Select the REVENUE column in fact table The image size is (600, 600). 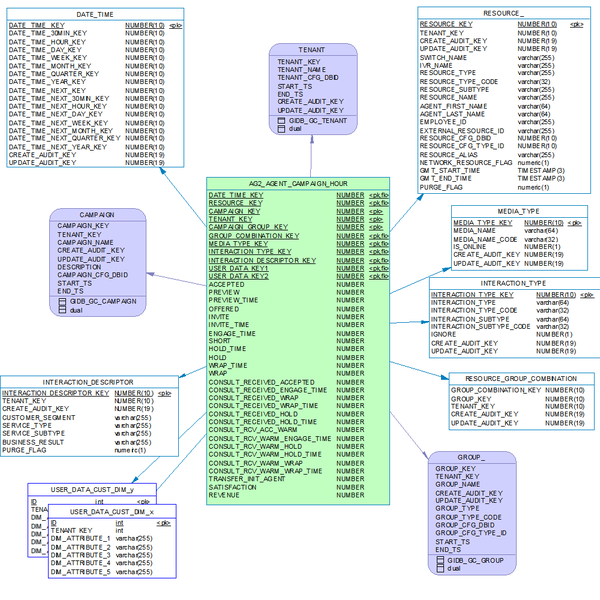point(225,495)
